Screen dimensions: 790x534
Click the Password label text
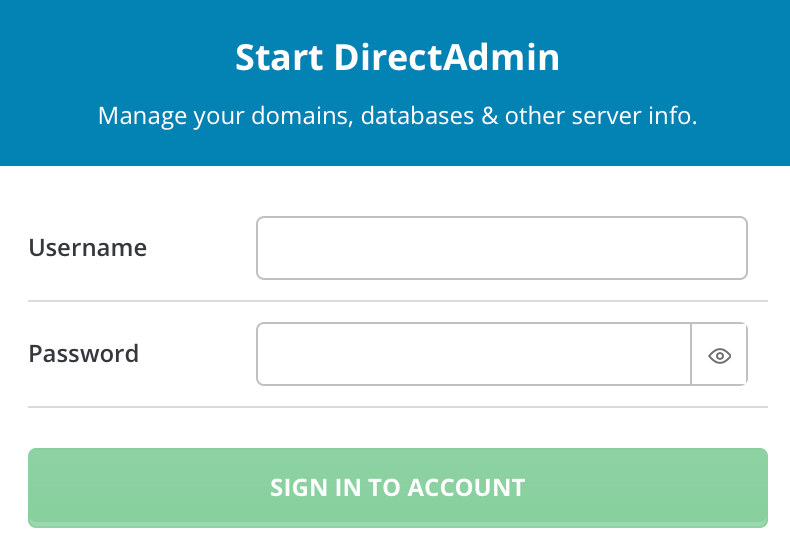[x=83, y=354]
